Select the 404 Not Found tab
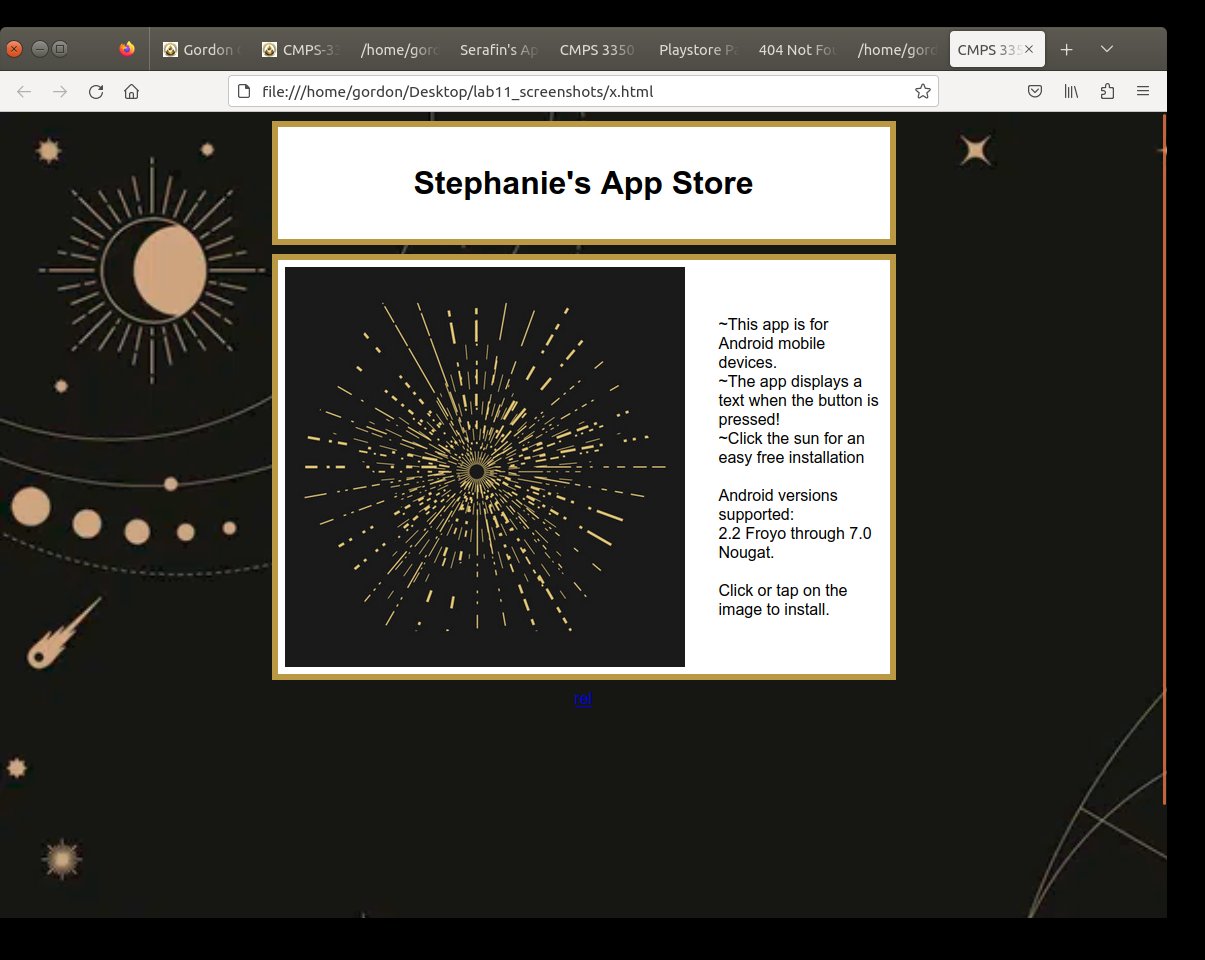Screen dimensions: 1205x960 pyautogui.click(x=796, y=49)
